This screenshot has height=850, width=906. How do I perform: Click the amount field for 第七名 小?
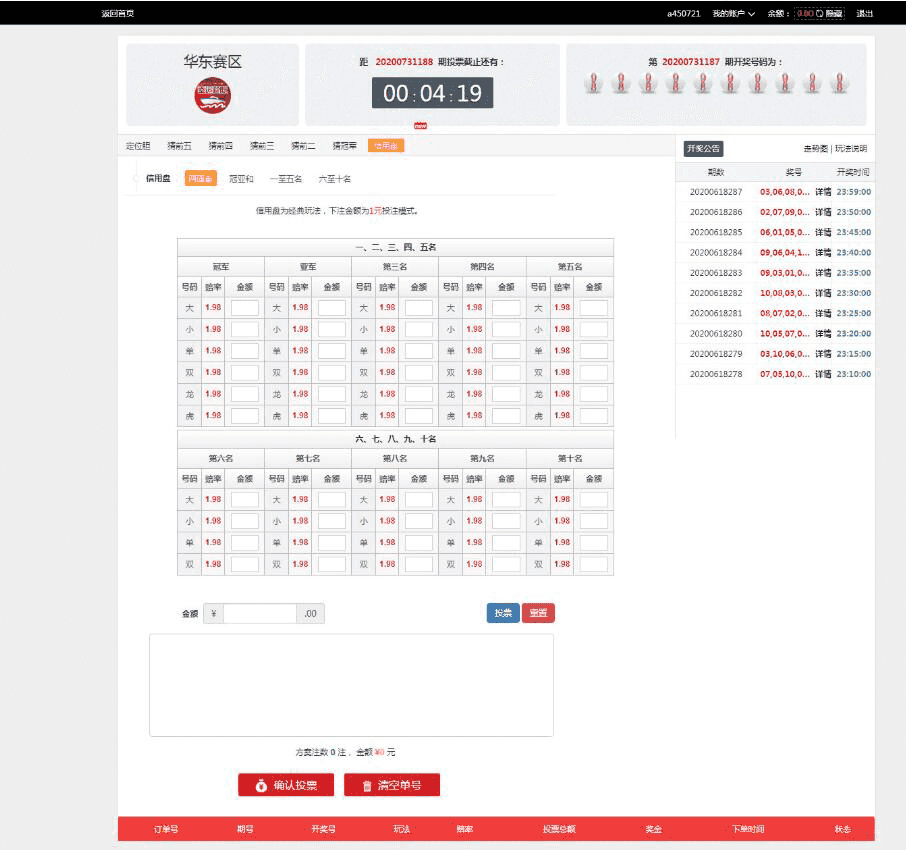click(332, 521)
